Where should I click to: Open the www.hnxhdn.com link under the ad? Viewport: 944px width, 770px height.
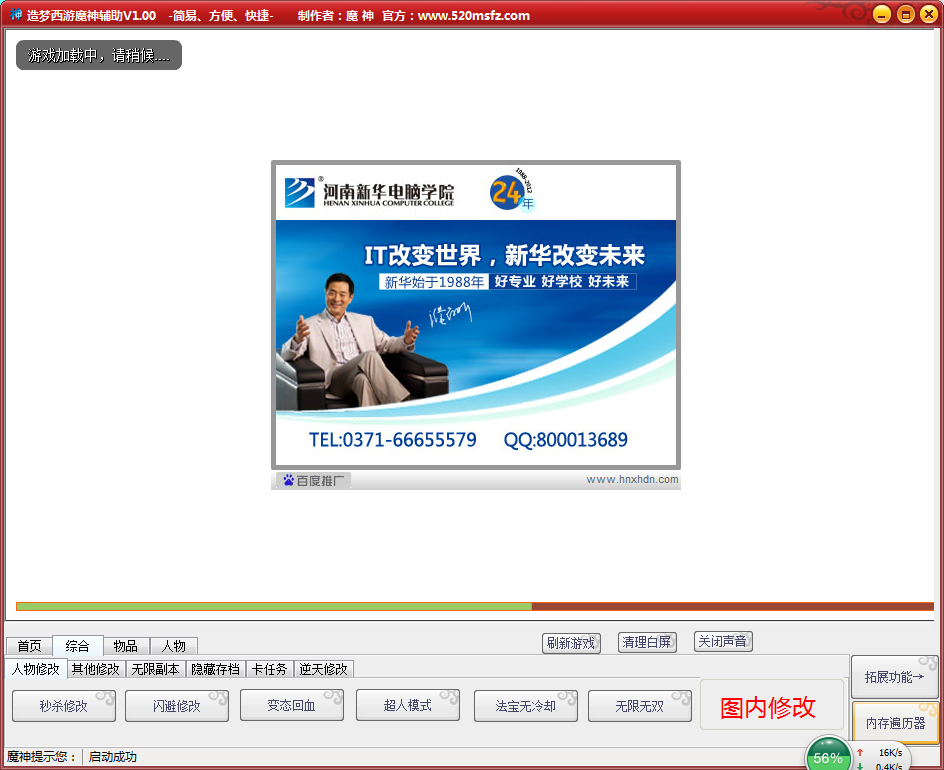(632, 480)
